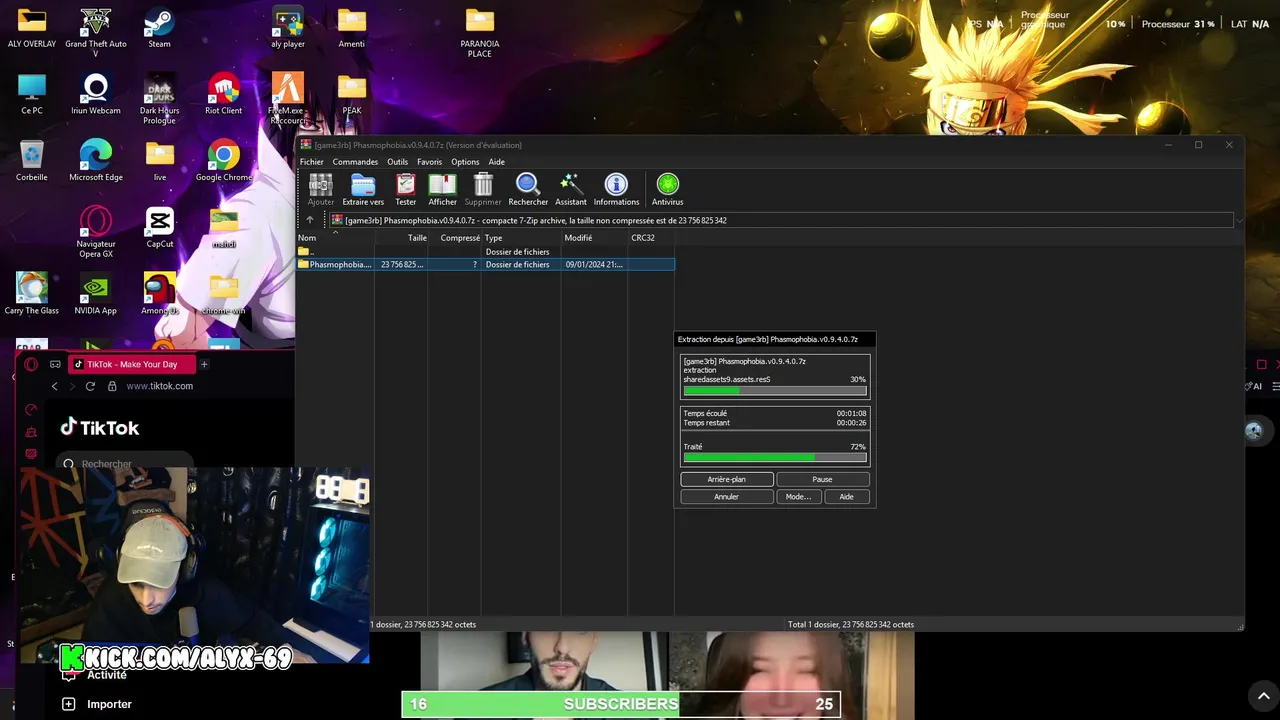Click the Ajouter toolbar icon
This screenshot has height=720, width=1280.
click(x=321, y=189)
